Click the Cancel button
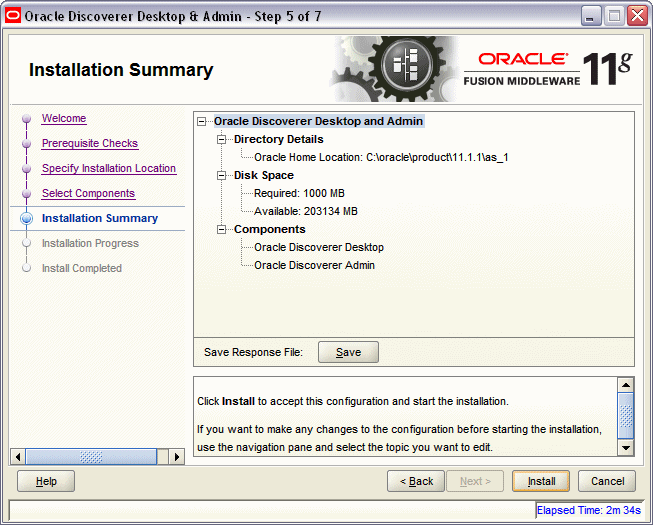 click(x=607, y=481)
